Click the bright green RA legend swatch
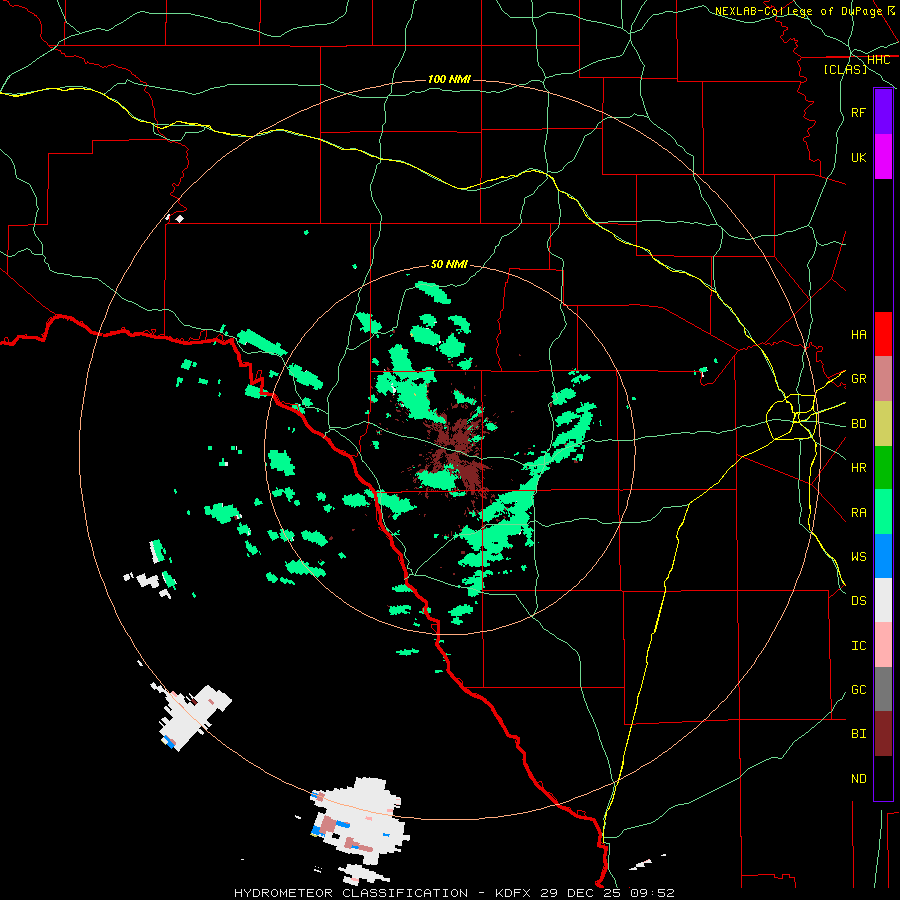Screen dimensions: 900x900 tap(883, 512)
